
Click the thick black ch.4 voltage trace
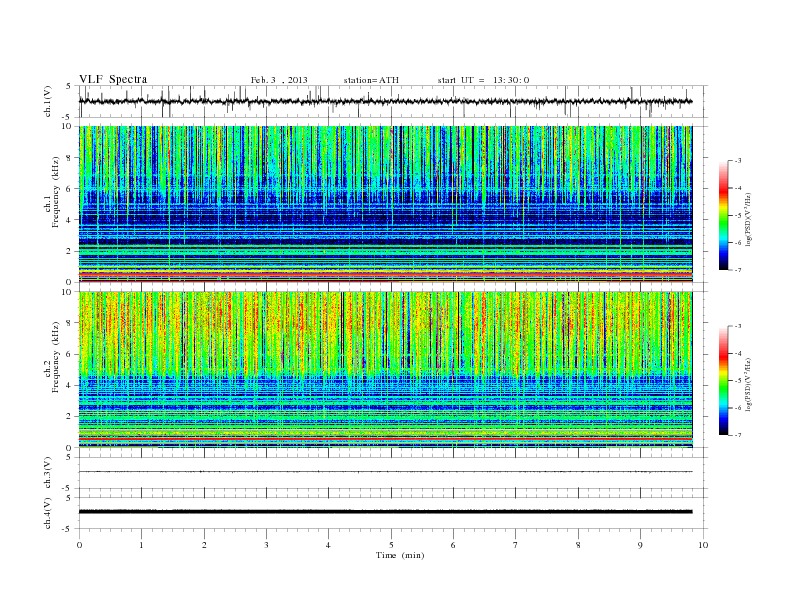[x=385, y=512]
